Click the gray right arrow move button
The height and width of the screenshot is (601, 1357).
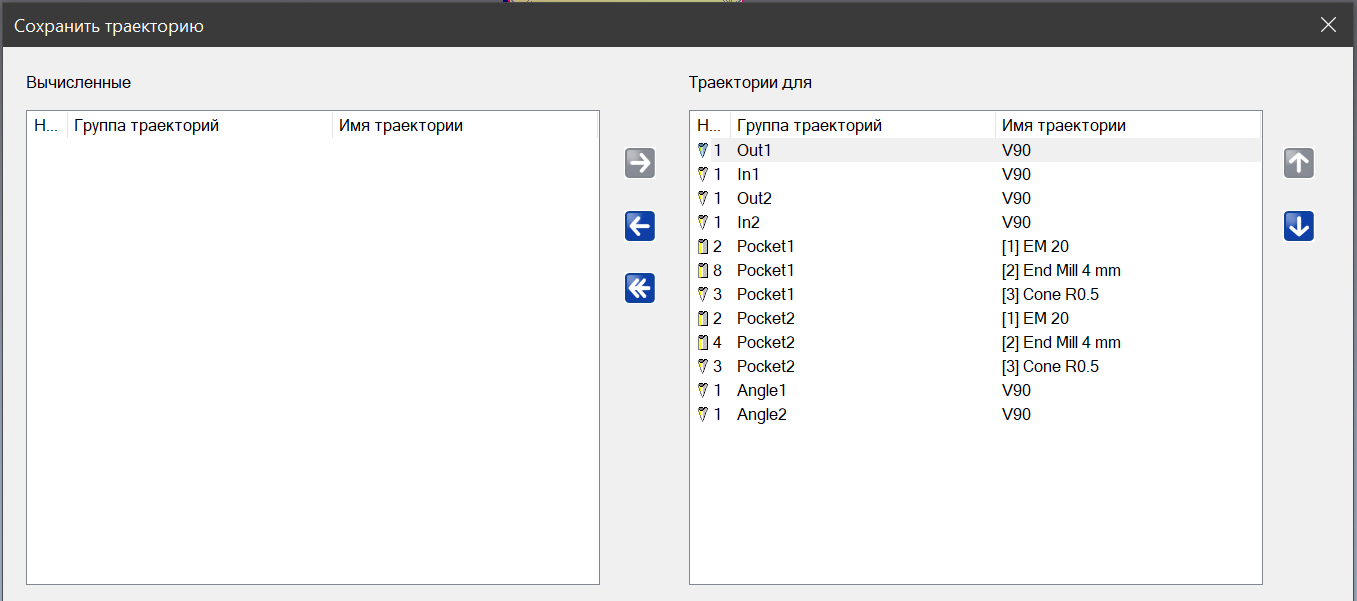tap(640, 163)
